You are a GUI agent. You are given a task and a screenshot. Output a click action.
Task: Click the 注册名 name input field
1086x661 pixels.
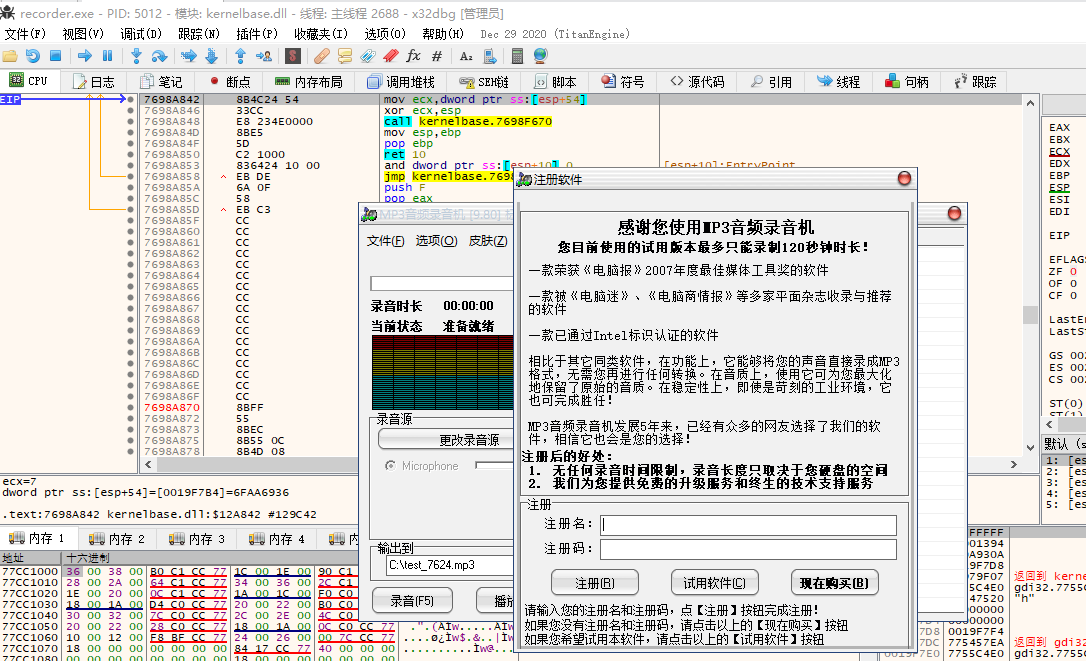point(748,525)
